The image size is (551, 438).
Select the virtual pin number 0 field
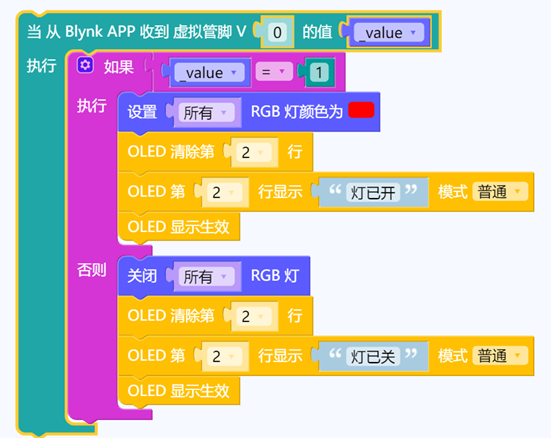(x=277, y=32)
